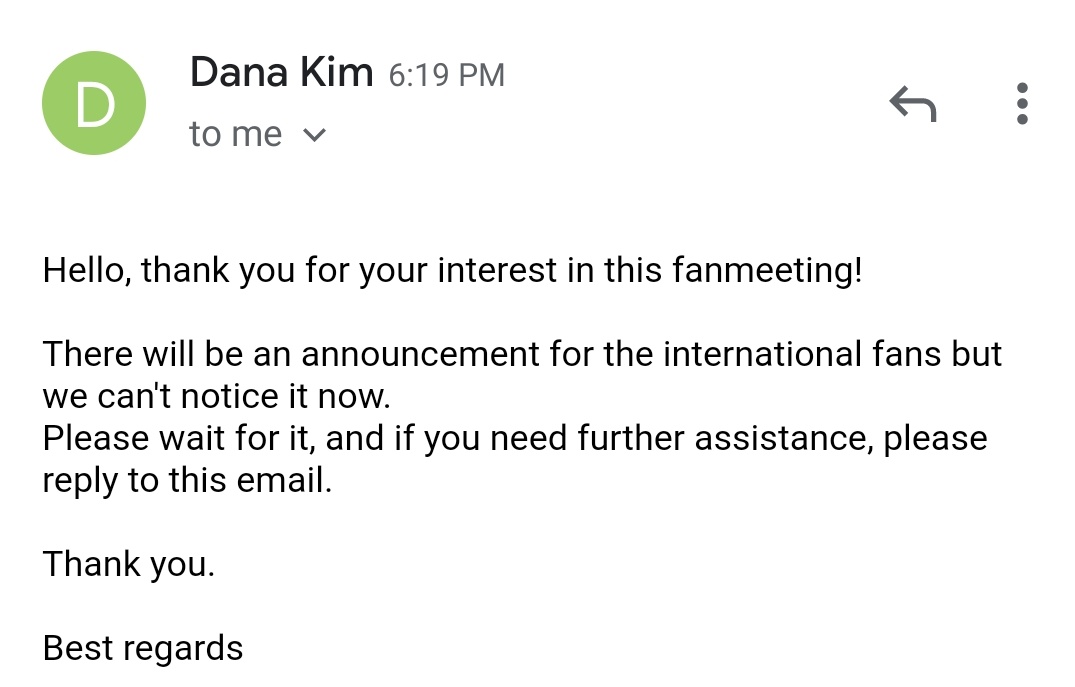The width and height of the screenshot is (1075, 687).
Task: Click the line 'reply to this email.'
Action: coord(187,481)
